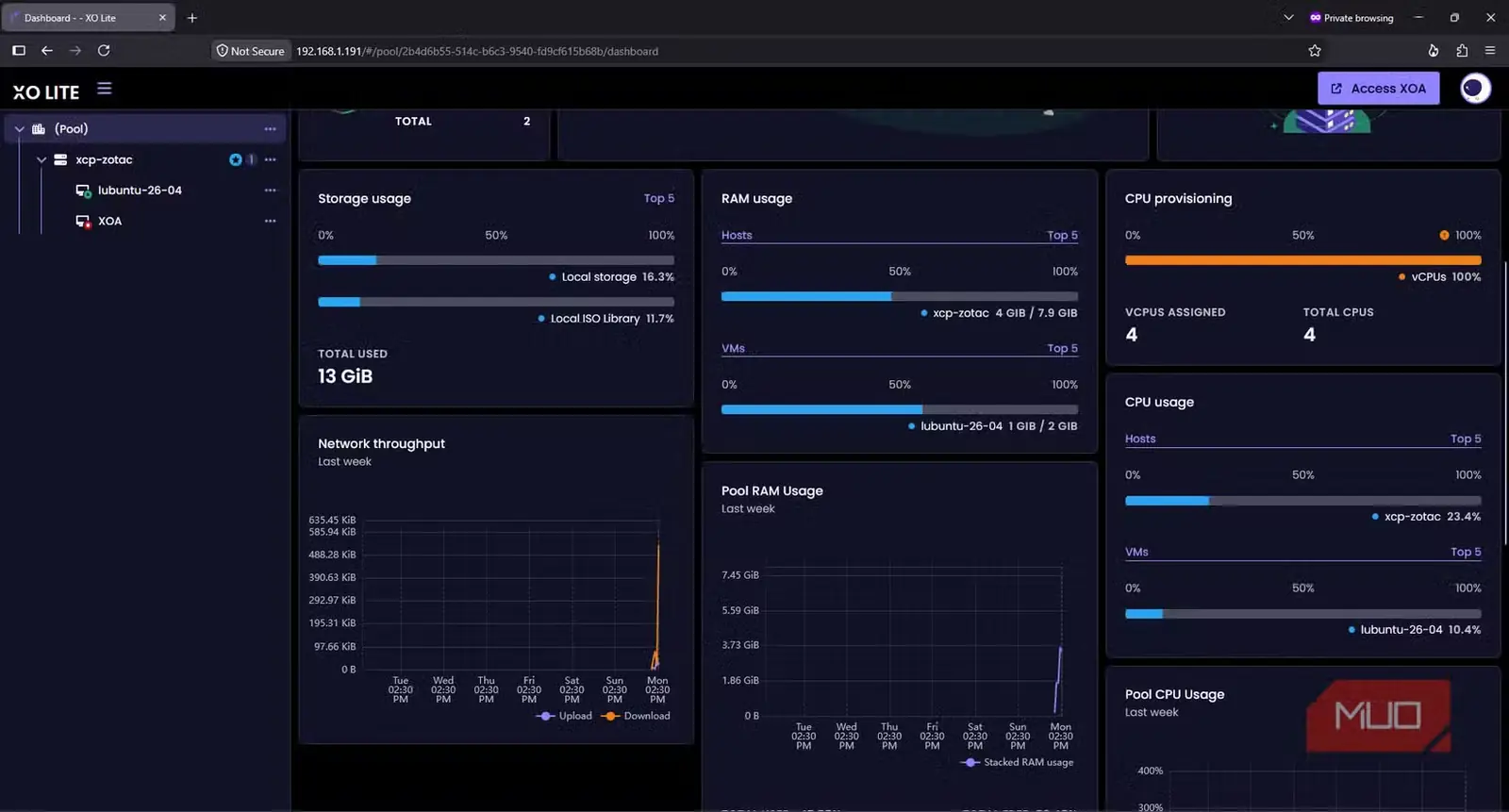Open the user account avatar menu
Viewport: 1509px width, 812px height.
click(1475, 89)
